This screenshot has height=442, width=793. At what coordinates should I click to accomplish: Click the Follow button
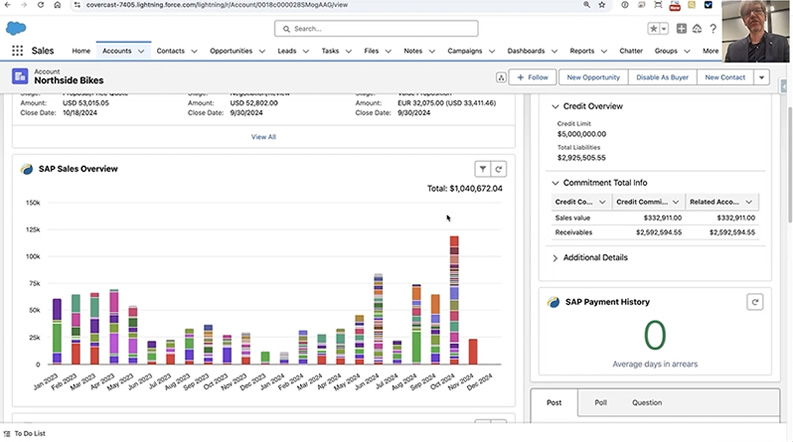click(533, 77)
